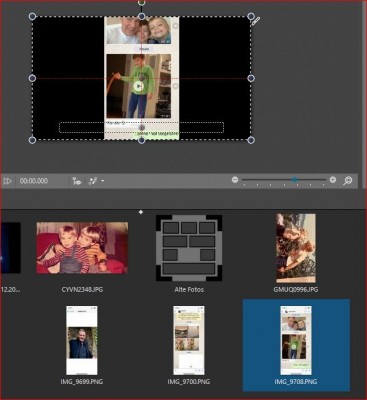Click the IMG_9699.PNG file name label
The height and width of the screenshot is (400, 367).
[x=82, y=382]
